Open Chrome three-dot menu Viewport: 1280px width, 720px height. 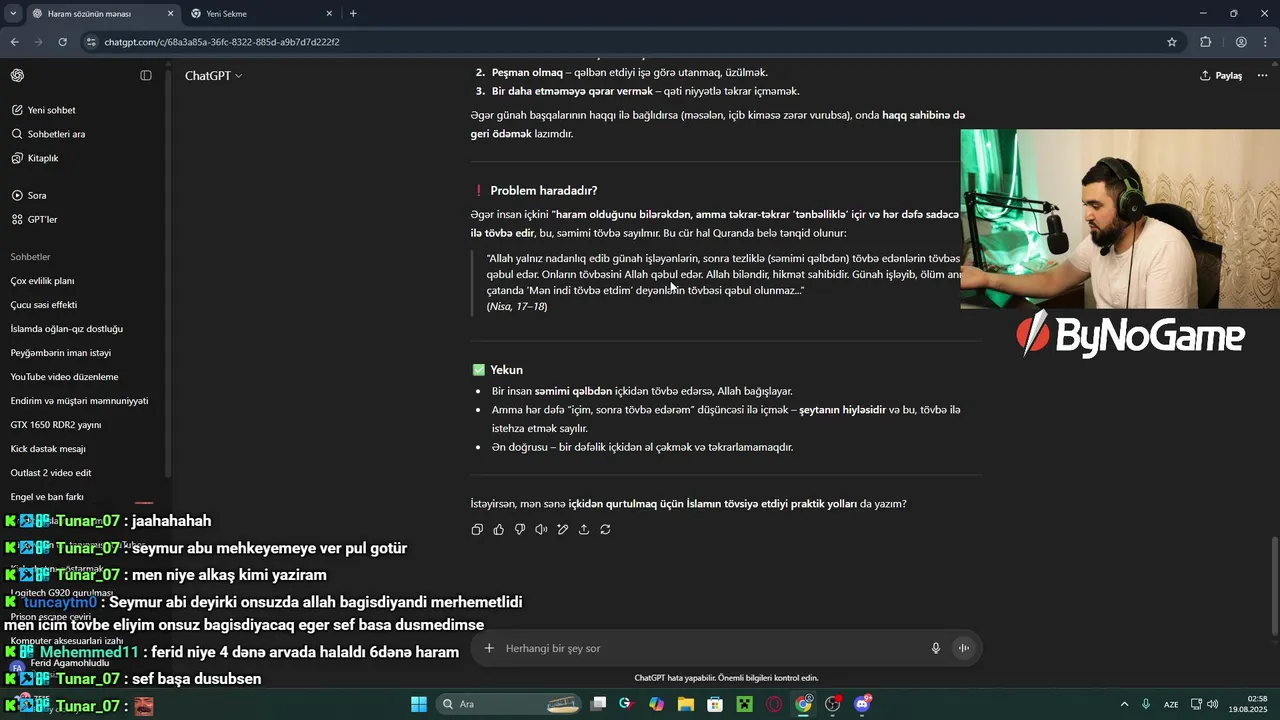tap(1266, 42)
